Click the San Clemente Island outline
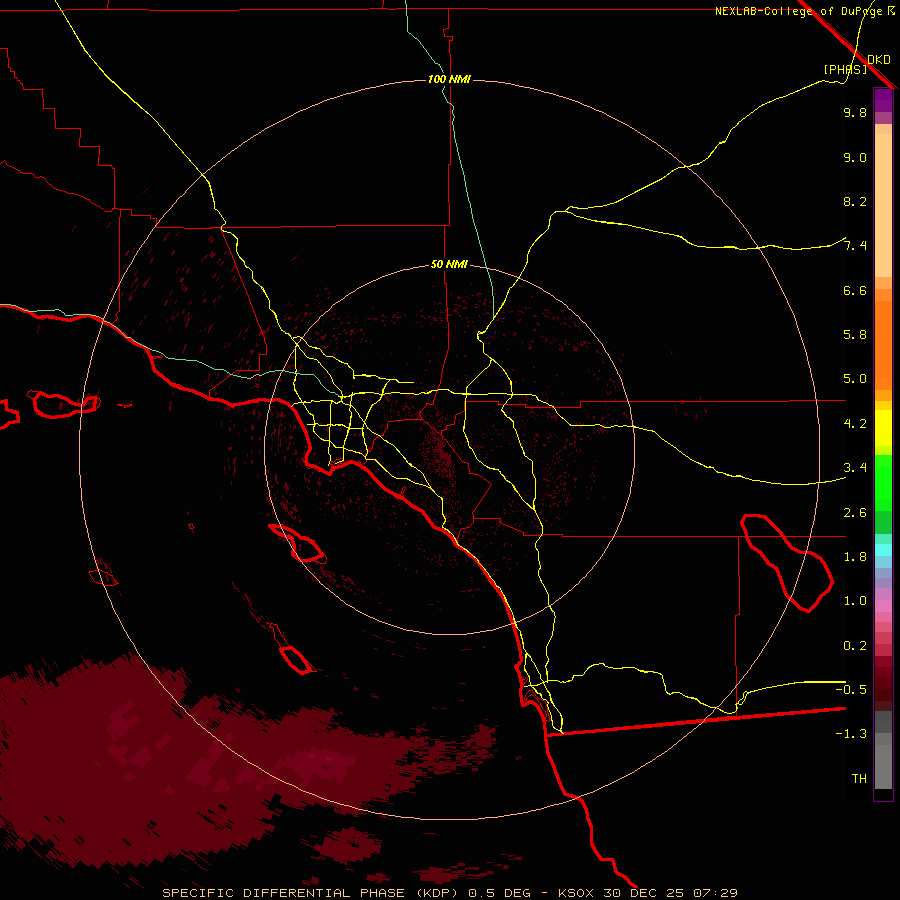Image resolution: width=900 pixels, height=900 pixels. coord(295,659)
